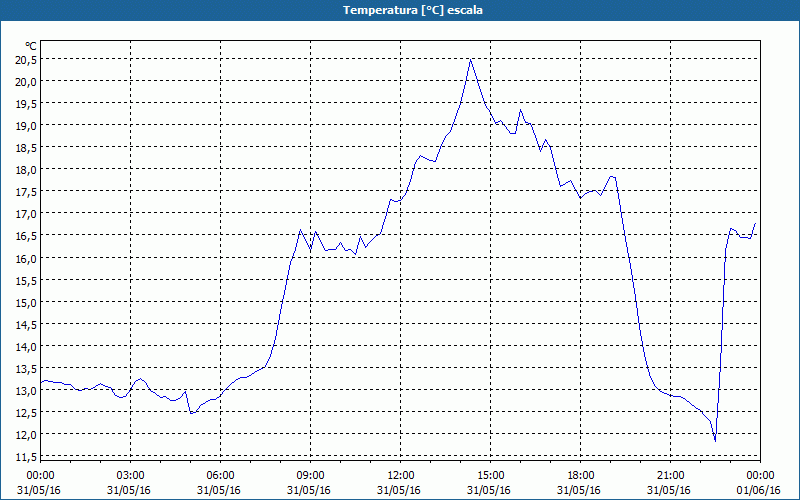
Task: Click the 13,0 y-axis label
Action: click(x=27, y=391)
